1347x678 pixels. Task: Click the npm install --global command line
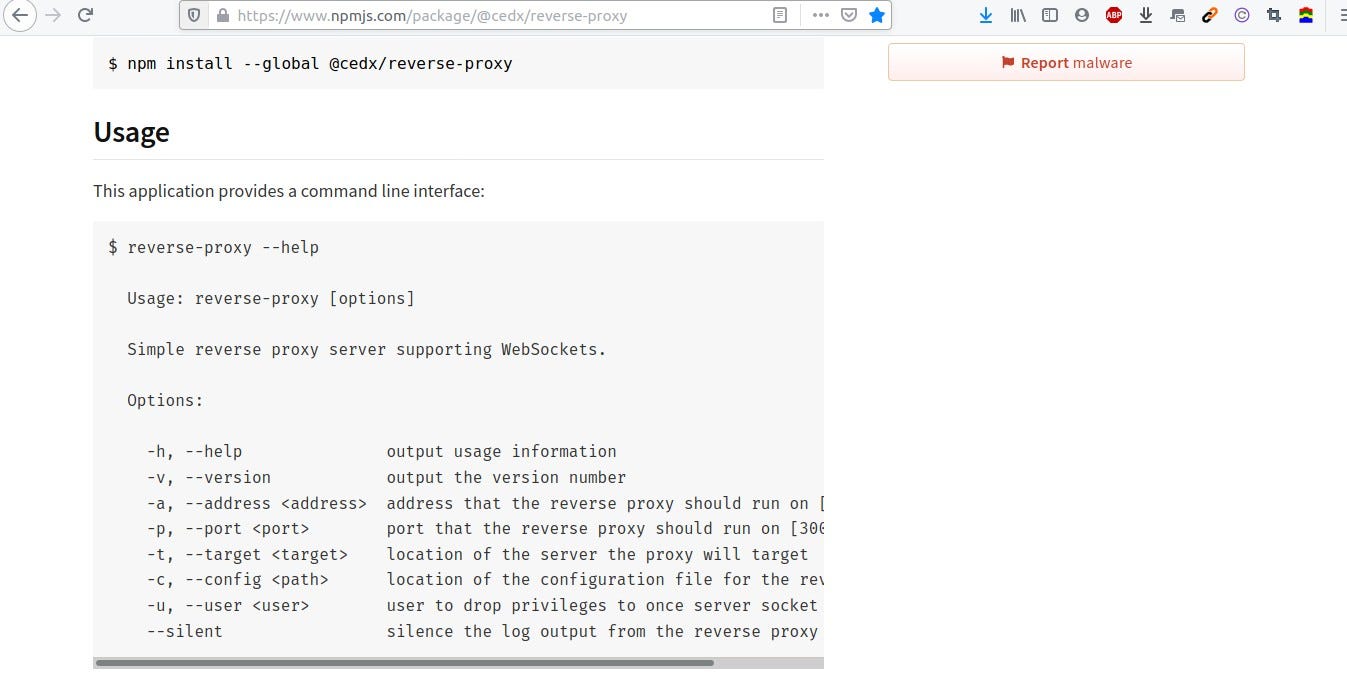point(310,63)
